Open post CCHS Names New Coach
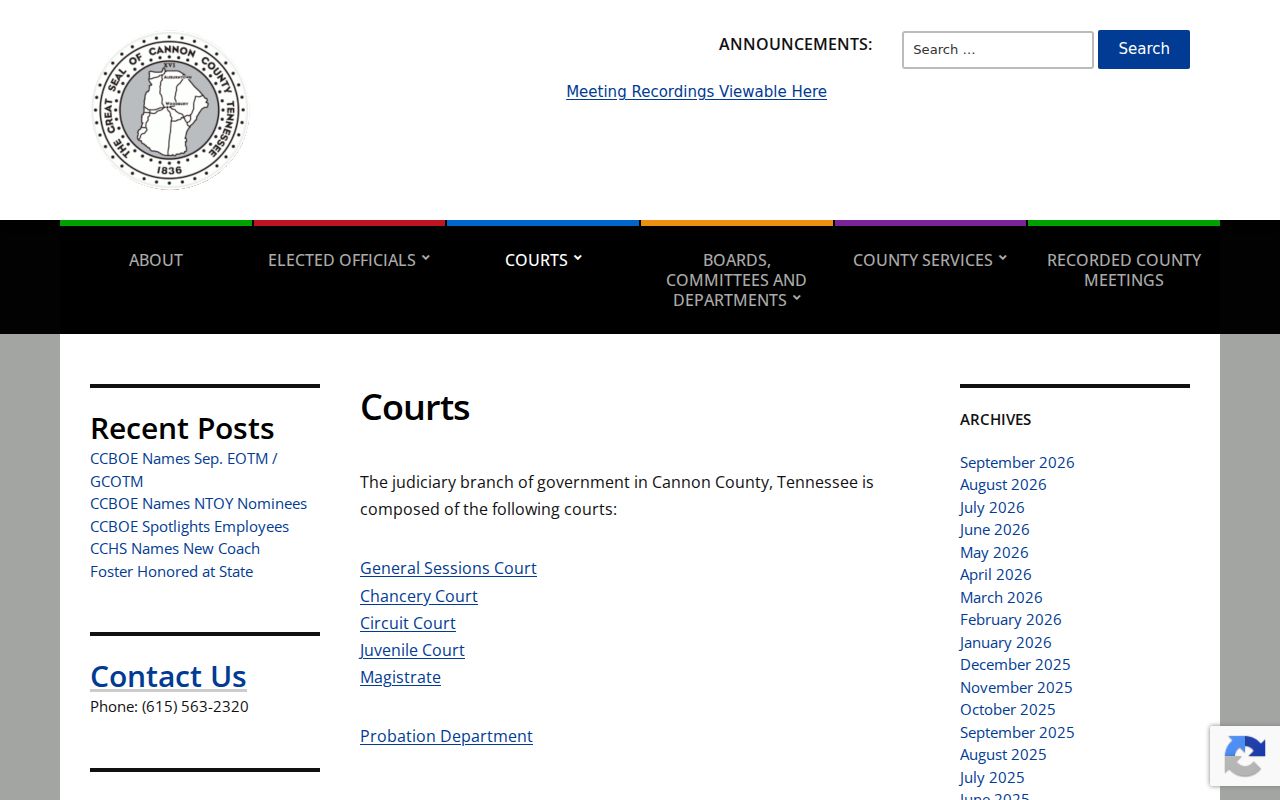Viewport: 1280px width, 800px height. click(x=175, y=549)
